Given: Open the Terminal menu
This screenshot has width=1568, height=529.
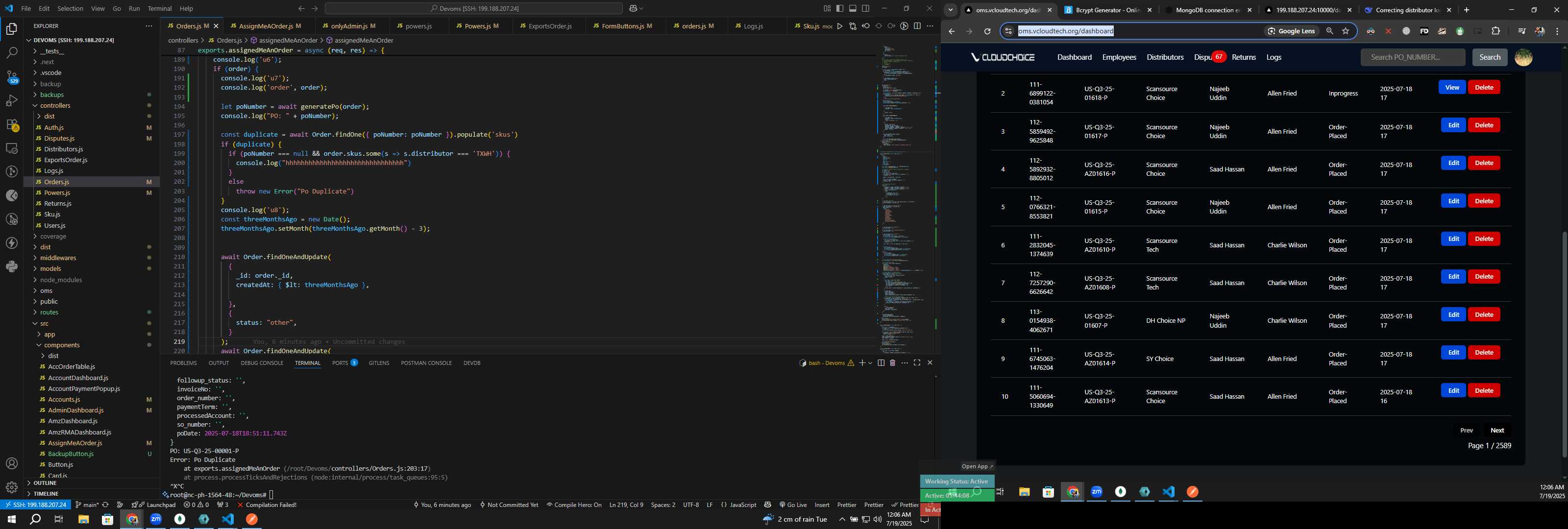Looking at the screenshot, I should tap(159, 8).
